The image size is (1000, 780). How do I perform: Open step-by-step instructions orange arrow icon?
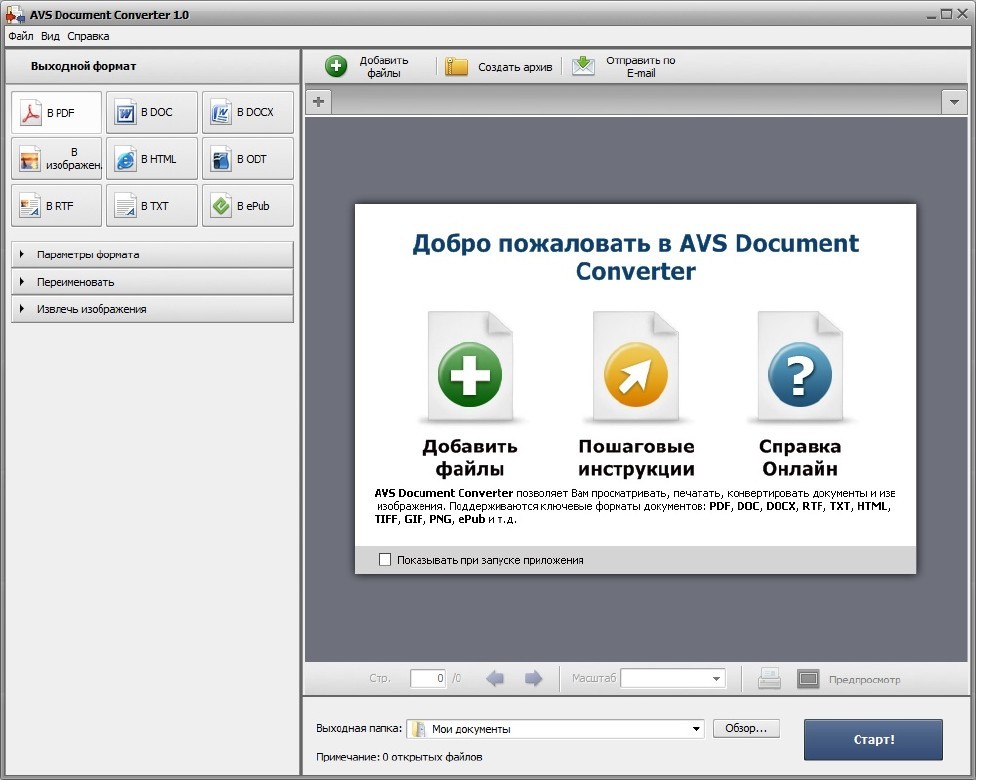(x=635, y=374)
